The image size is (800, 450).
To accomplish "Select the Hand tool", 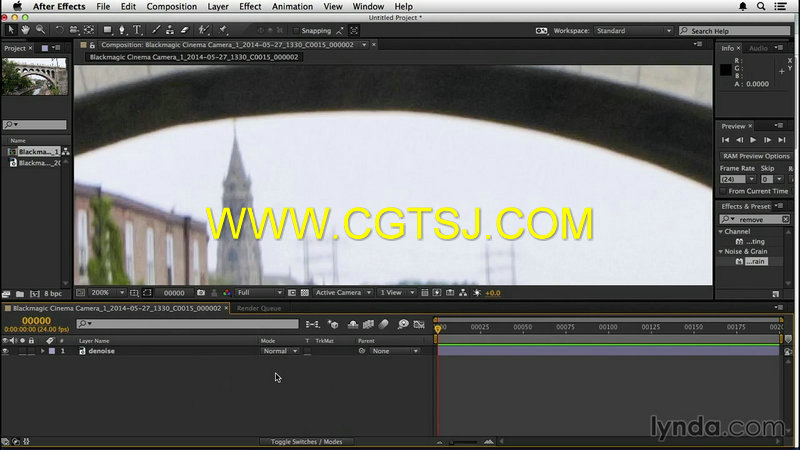I will (x=25, y=30).
